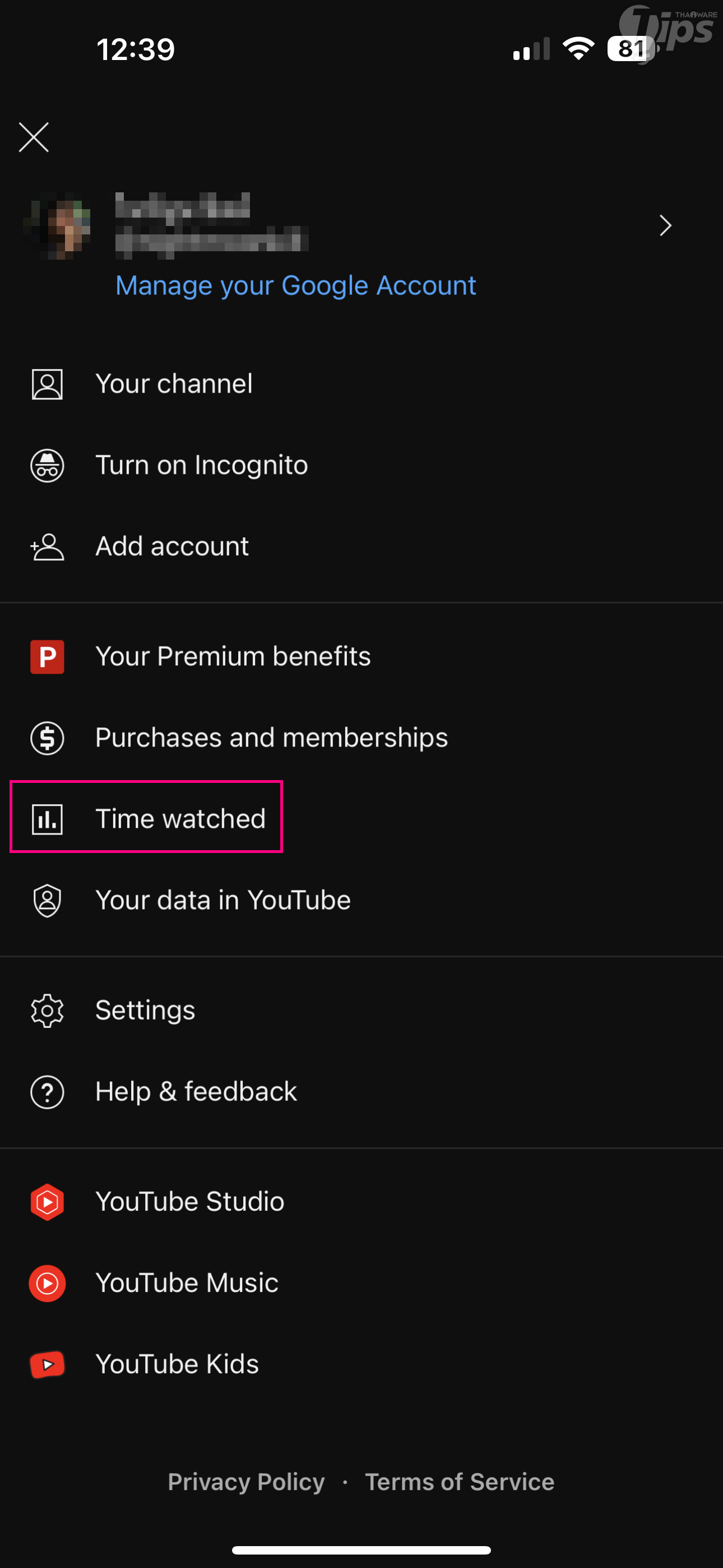This screenshot has height=1568, width=723.
Task: Tap the Your channel person icon
Action: [47, 385]
